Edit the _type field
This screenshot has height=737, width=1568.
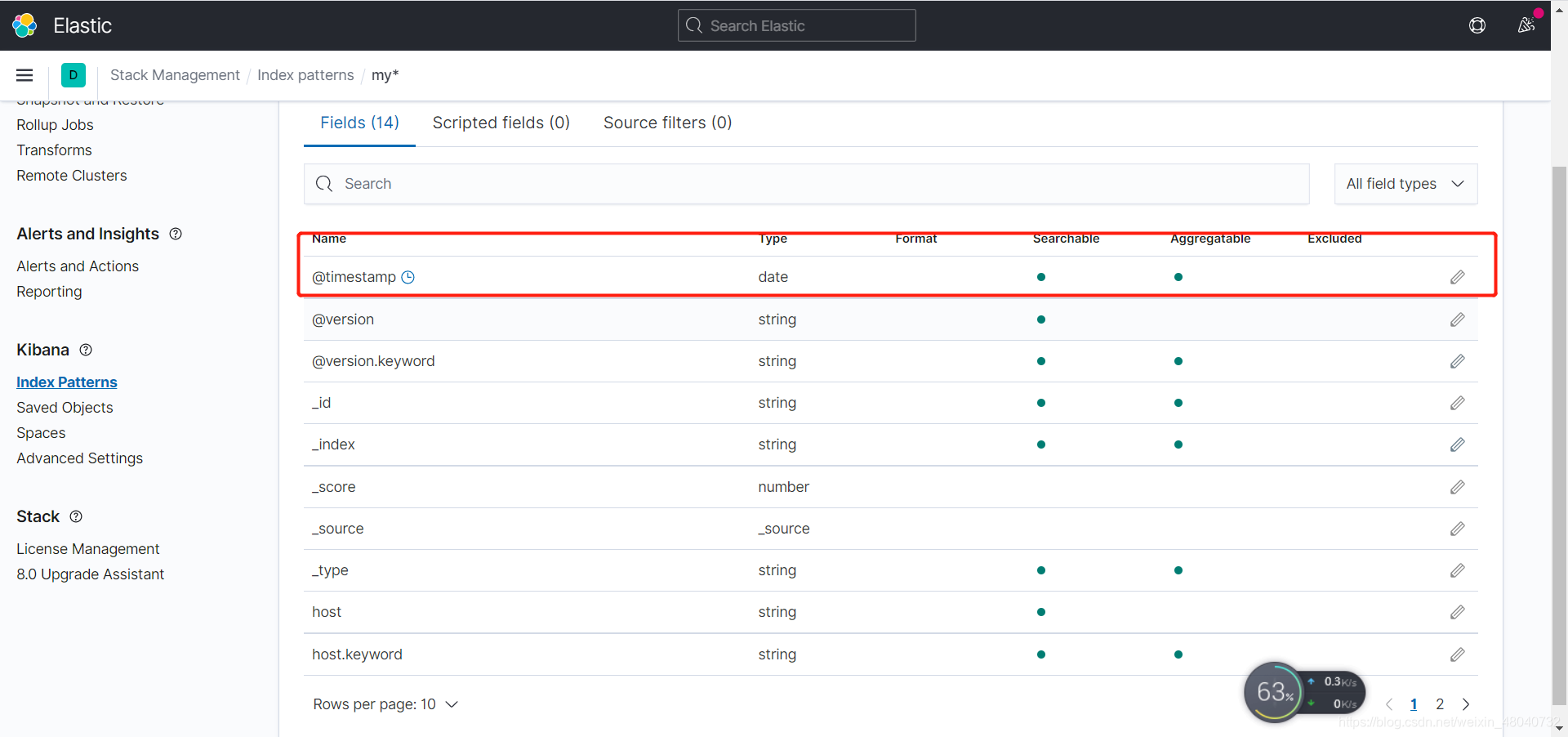click(x=1458, y=570)
